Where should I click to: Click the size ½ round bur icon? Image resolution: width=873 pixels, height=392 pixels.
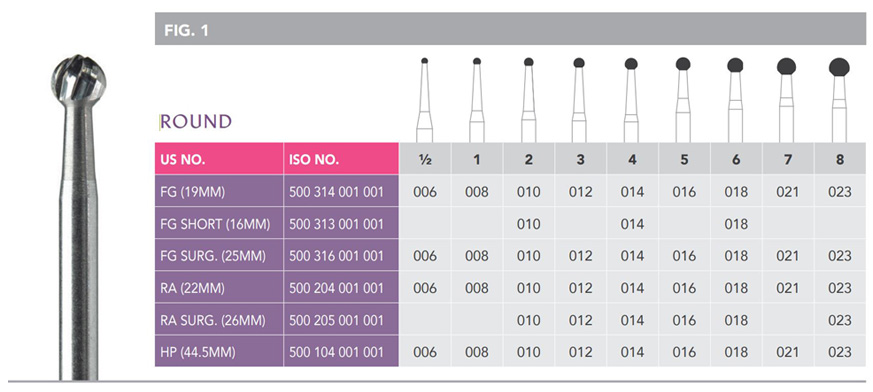click(x=424, y=100)
